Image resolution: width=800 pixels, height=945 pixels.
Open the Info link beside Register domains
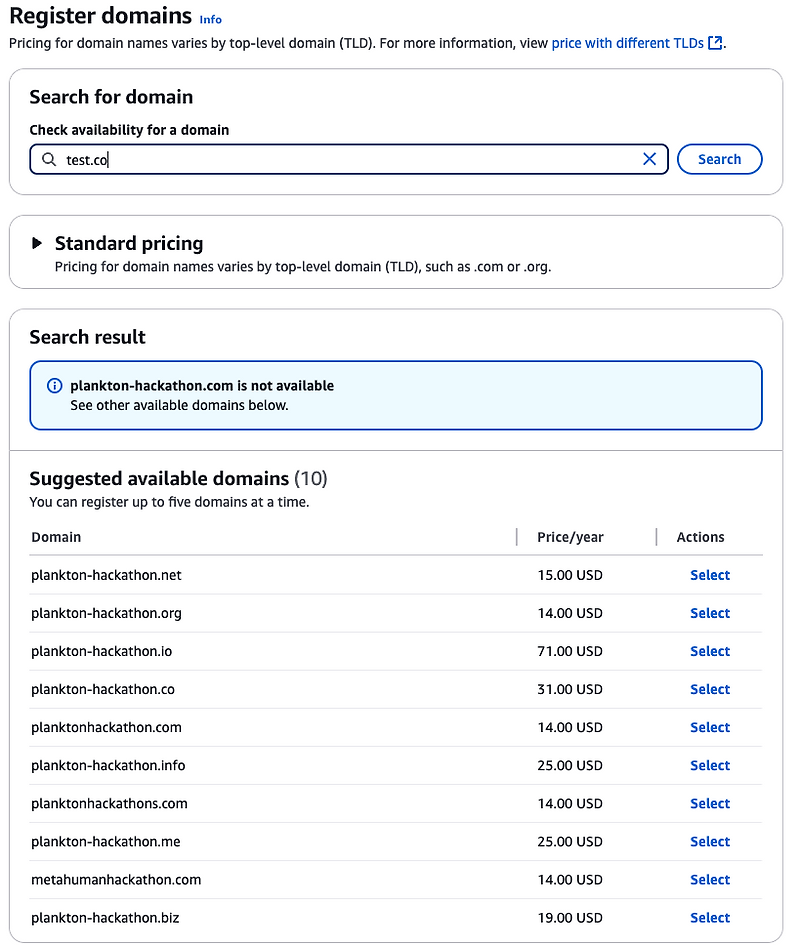[x=210, y=19]
